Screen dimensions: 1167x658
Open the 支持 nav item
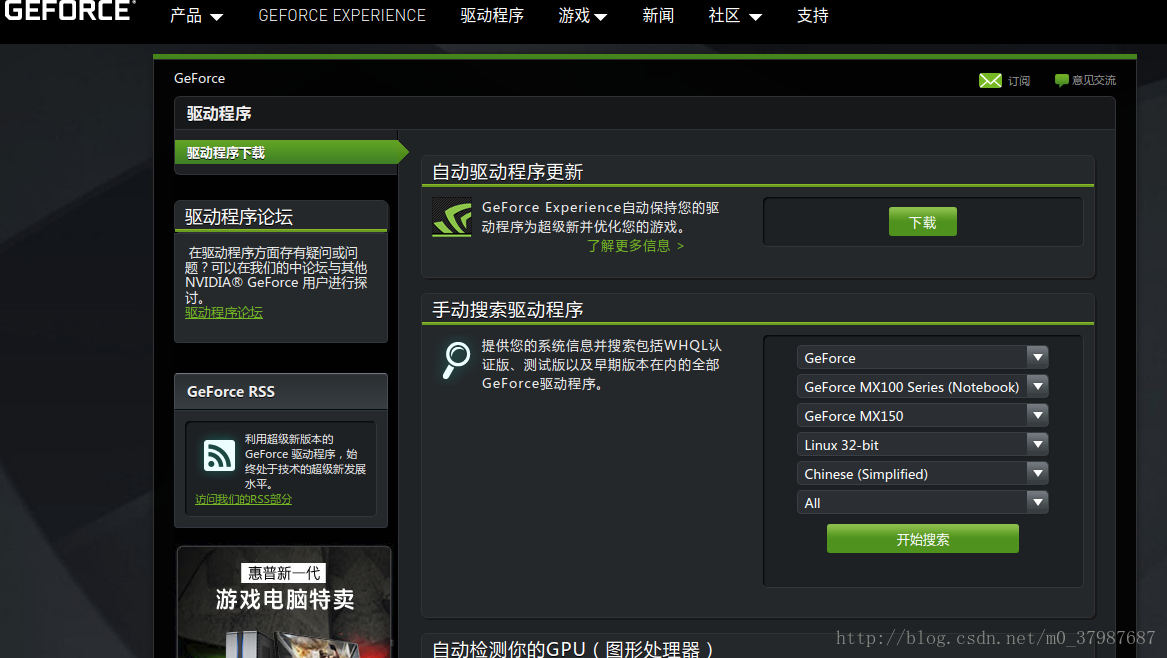[813, 16]
